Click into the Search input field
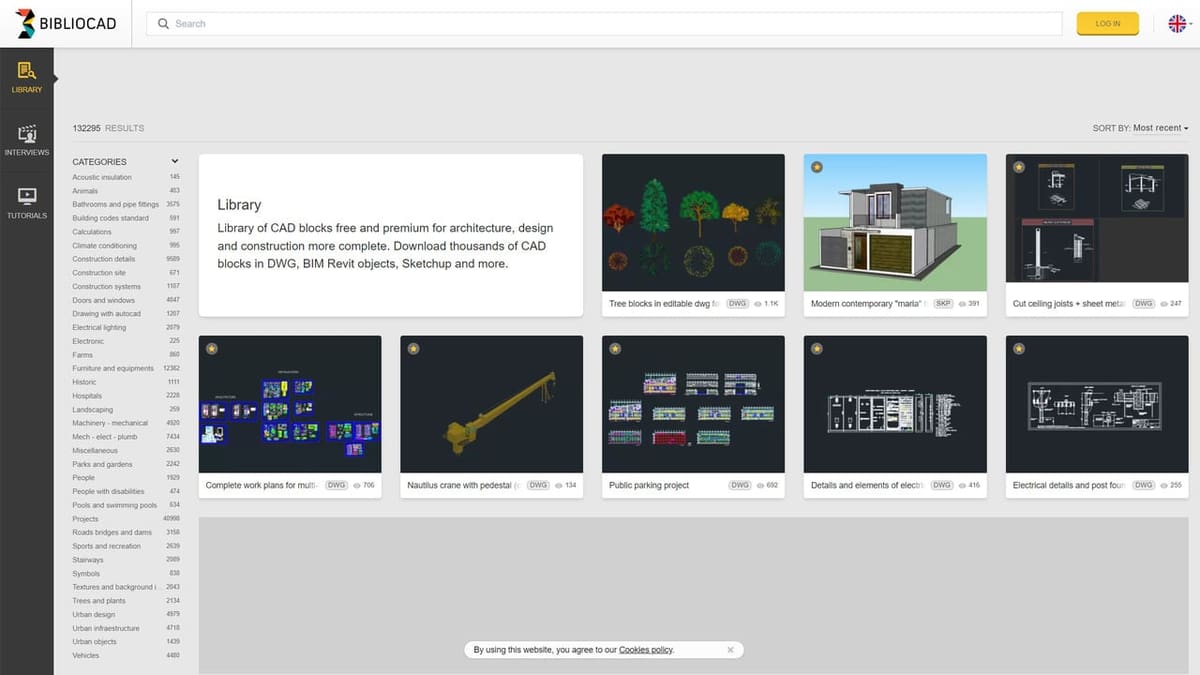The width and height of the screenshot is (1200, 675). [x=604, y=23]
